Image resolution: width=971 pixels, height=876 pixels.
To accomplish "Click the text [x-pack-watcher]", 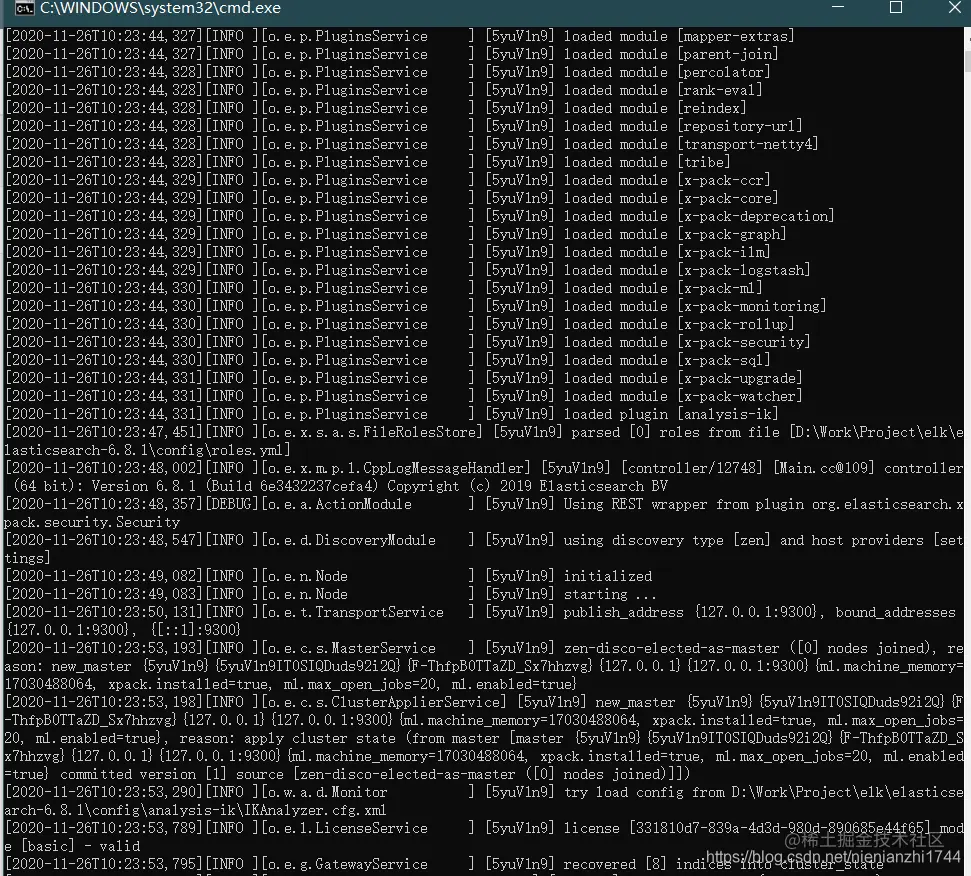I will [x=739, y=396].
